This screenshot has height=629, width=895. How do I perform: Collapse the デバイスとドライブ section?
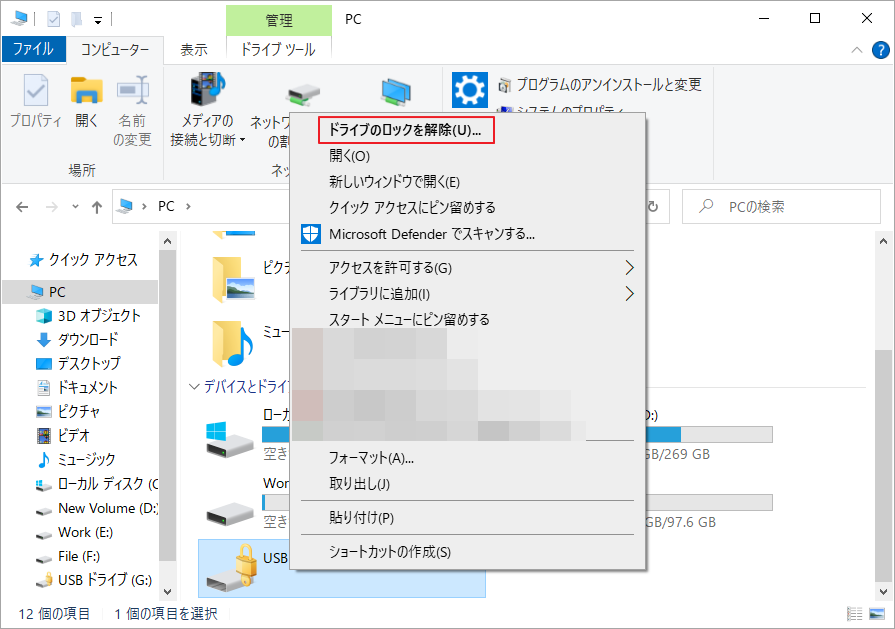coord(195,385)
